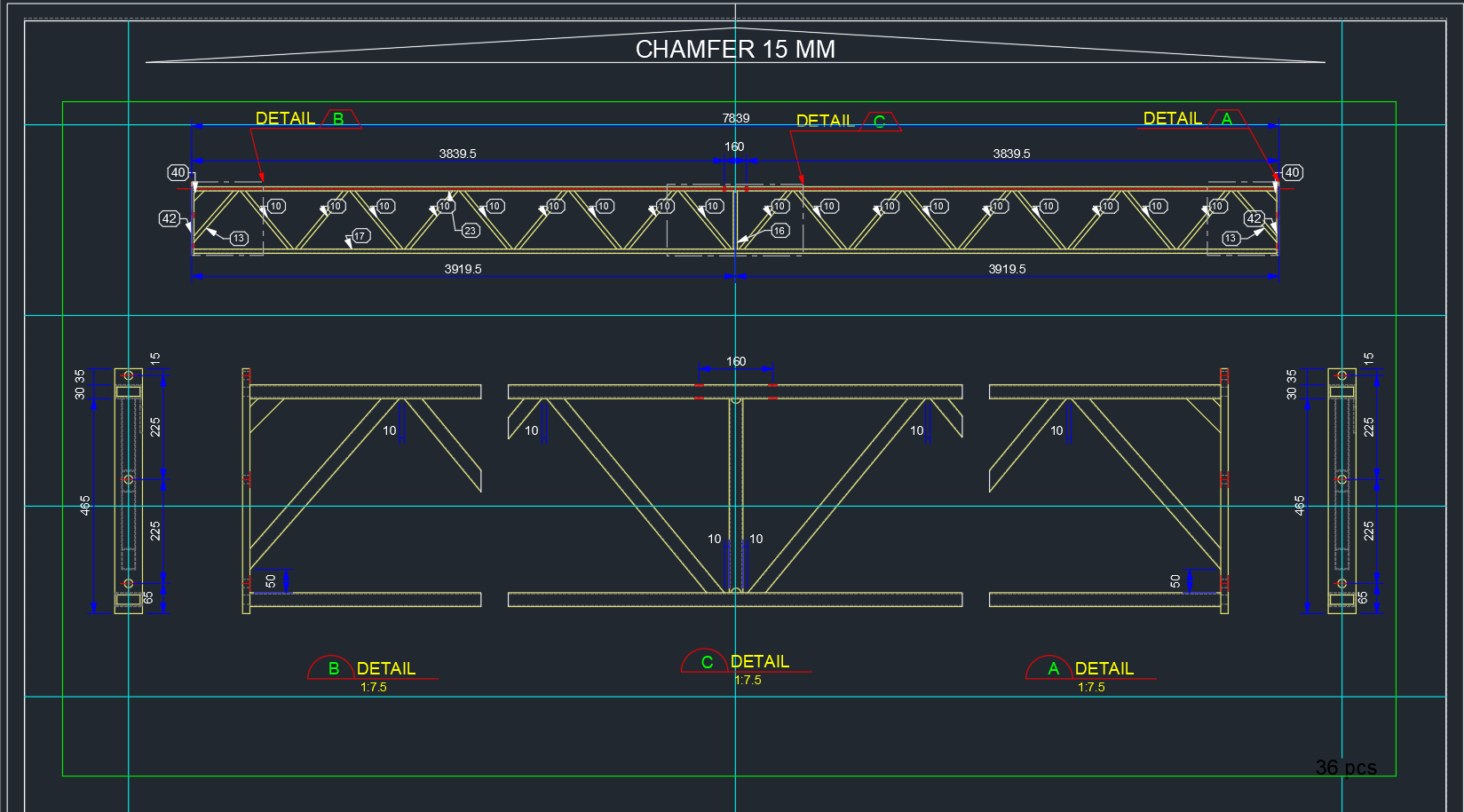Click balloon 17 on the bottom chord
This screenshot has height=812, width=1464.
[360, 236]
